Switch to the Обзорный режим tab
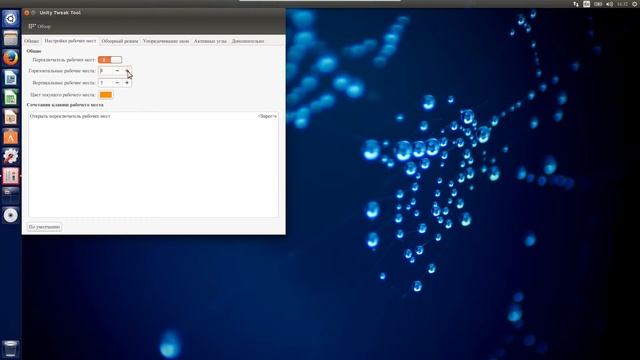 (120, 41)
